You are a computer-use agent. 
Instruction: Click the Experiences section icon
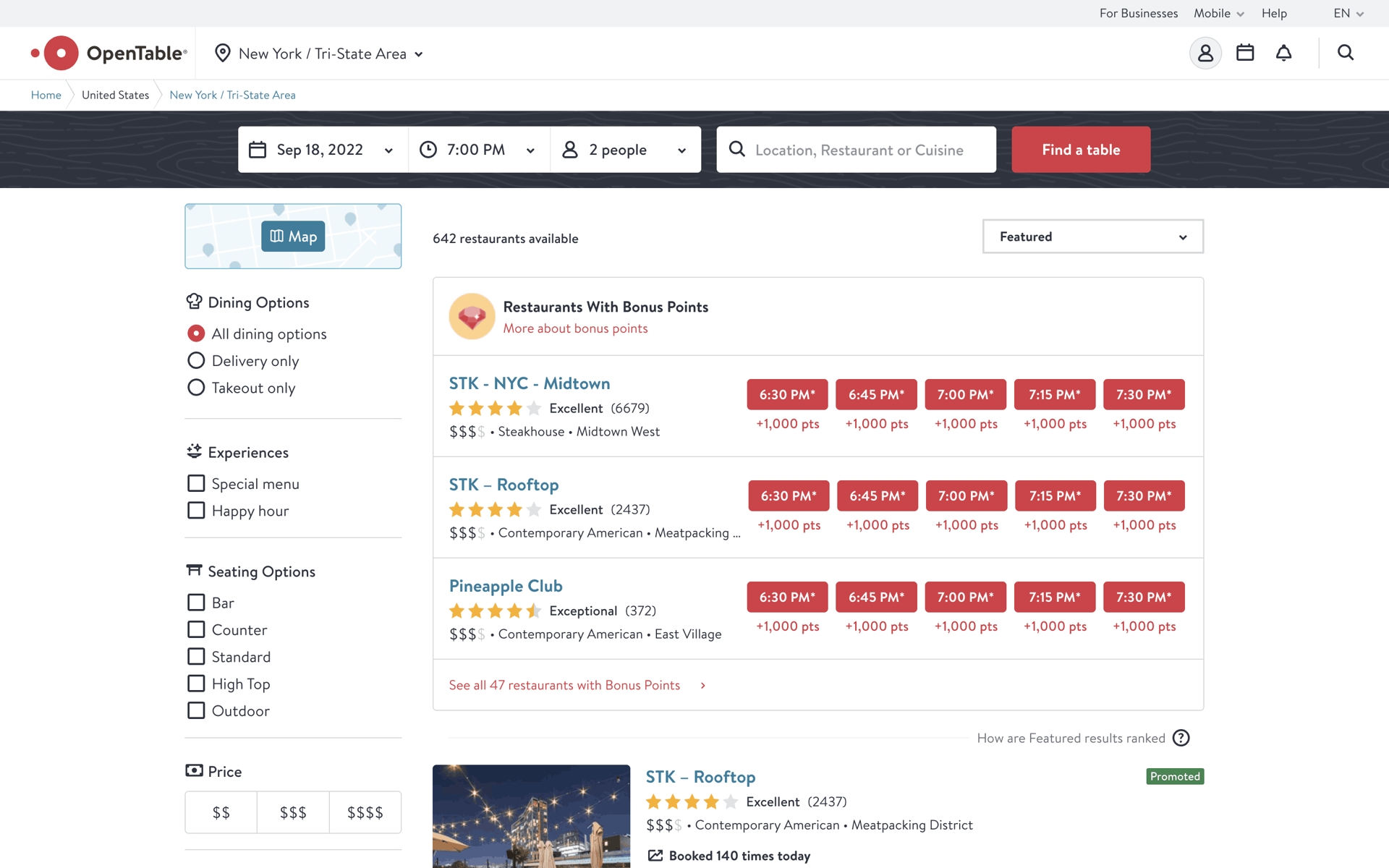194,451
